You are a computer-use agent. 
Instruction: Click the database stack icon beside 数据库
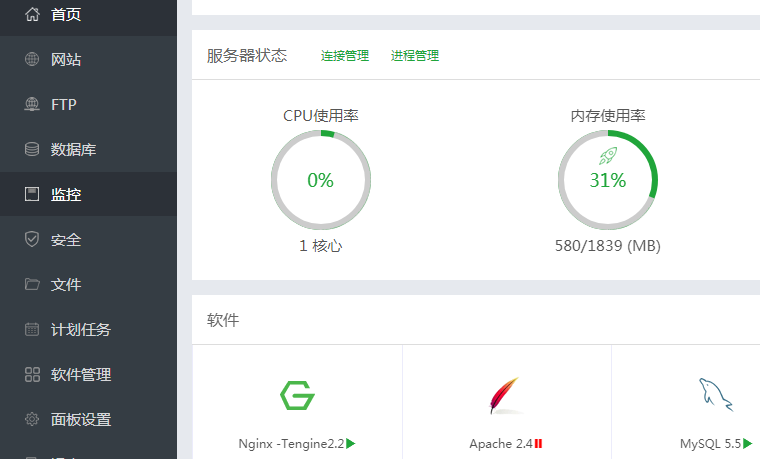coord(32,149)
